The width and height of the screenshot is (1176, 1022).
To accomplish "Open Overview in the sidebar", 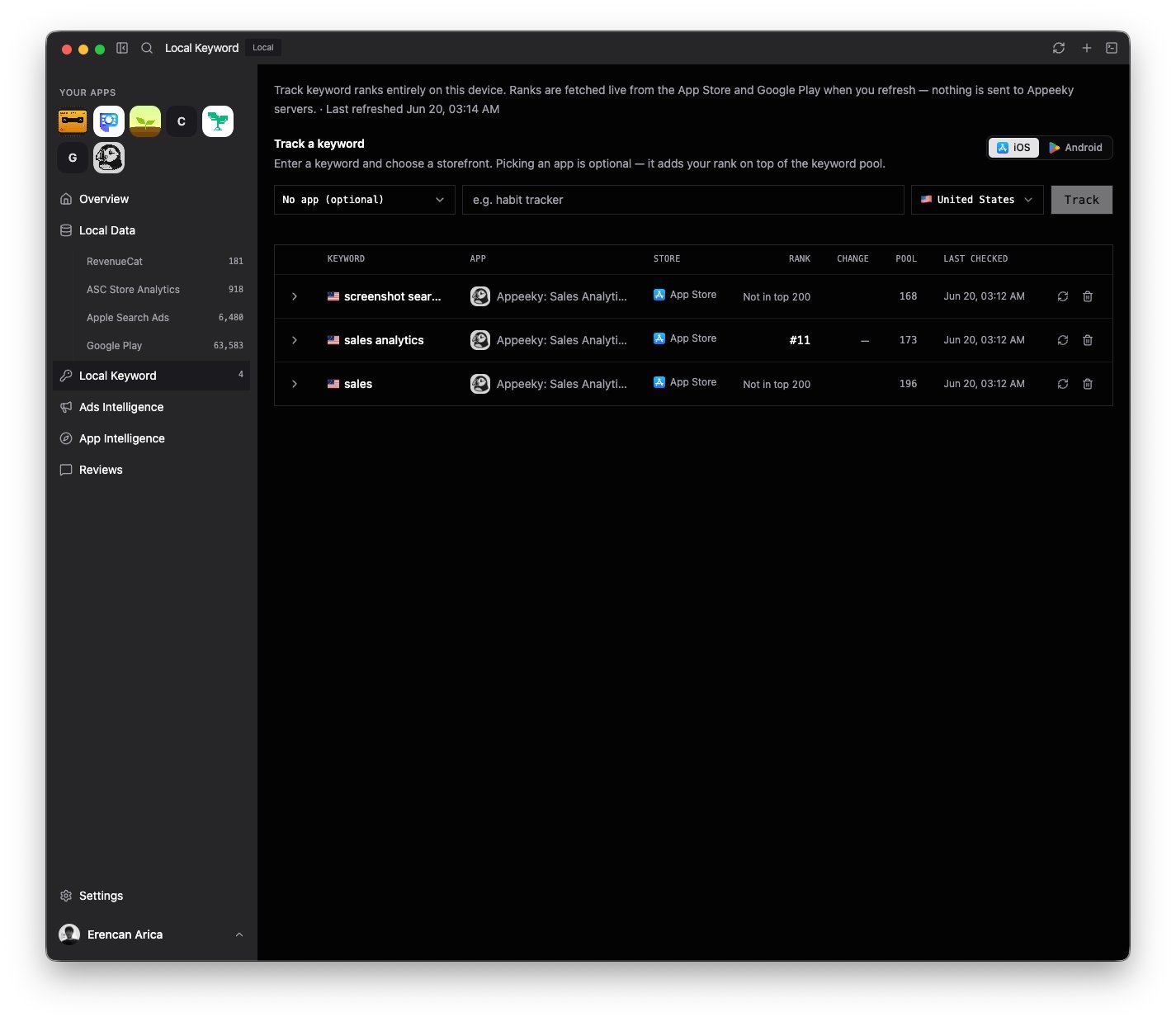I will coord(152,199).
